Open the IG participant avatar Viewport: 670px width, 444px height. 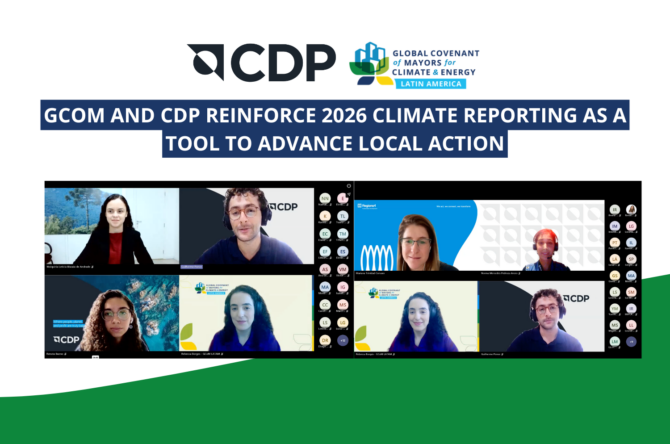(x=342, y=287)
